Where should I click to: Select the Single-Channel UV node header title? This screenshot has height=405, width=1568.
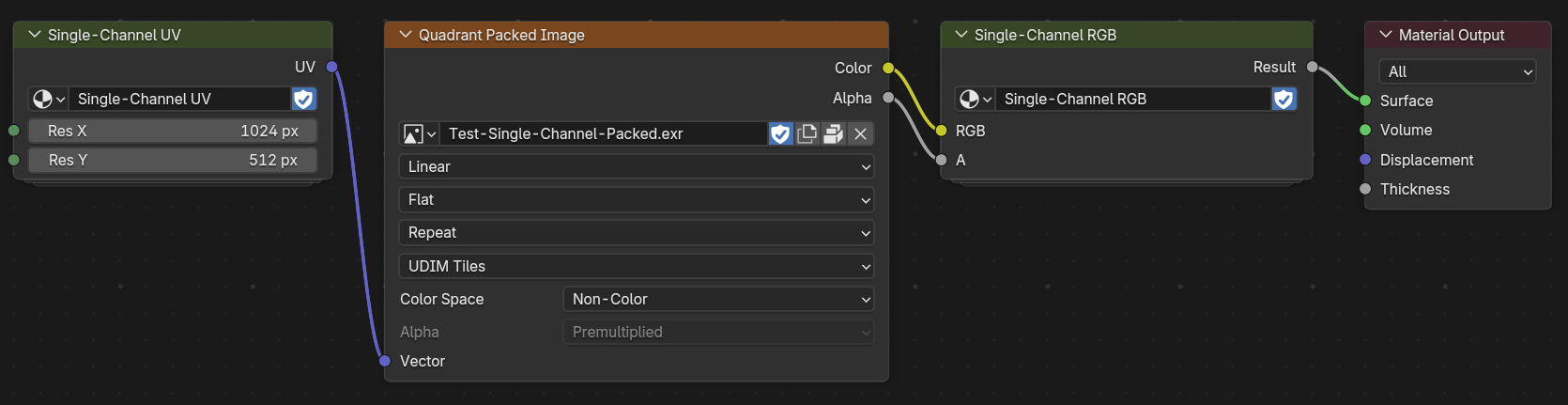[114, 35]
